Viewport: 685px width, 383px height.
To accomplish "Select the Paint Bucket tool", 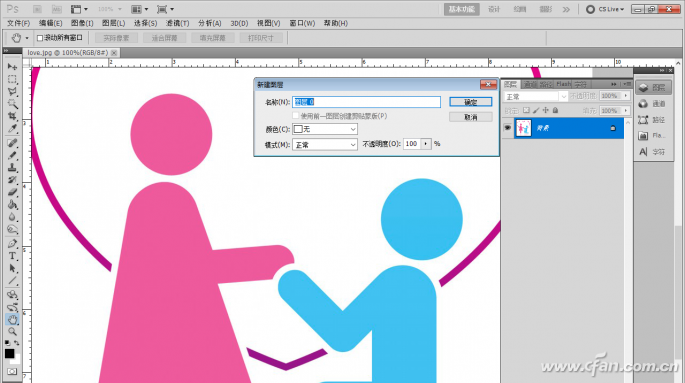I will [x=12, y=204].
